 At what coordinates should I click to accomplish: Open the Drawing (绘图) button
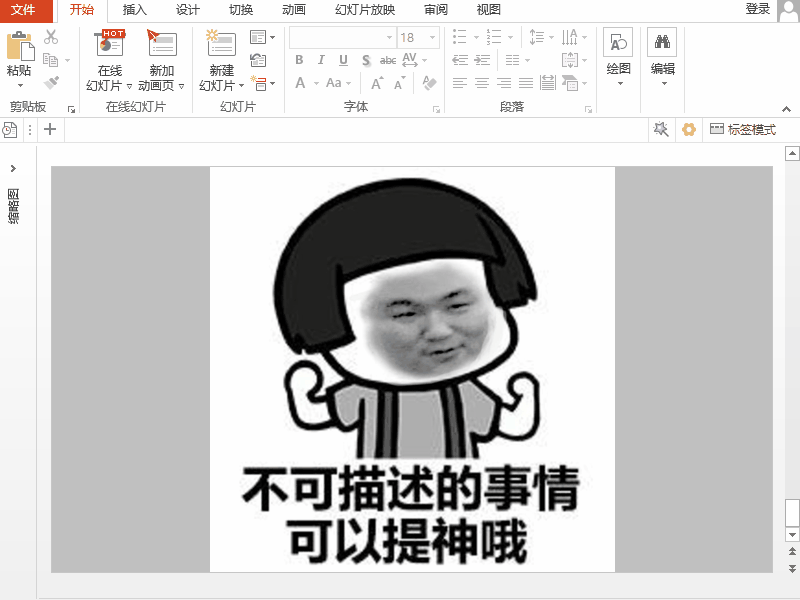click(618, 56)
